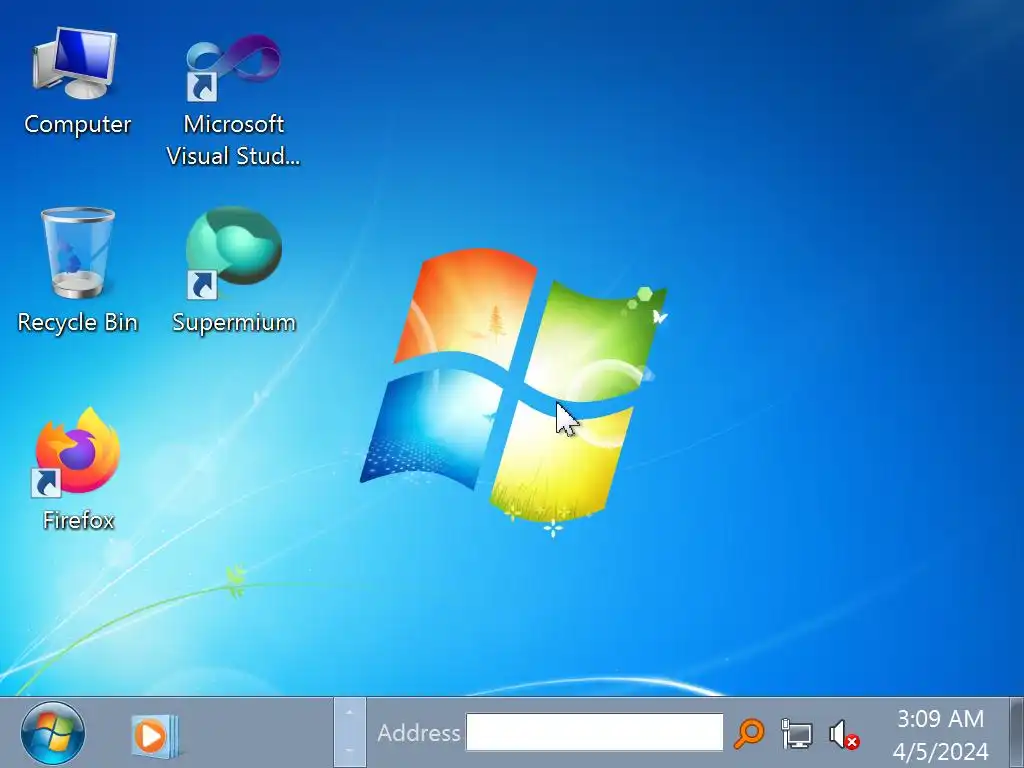Select the Microsoft Visual Studio shortcut
1024x768 pixels.
coord(233,99)
